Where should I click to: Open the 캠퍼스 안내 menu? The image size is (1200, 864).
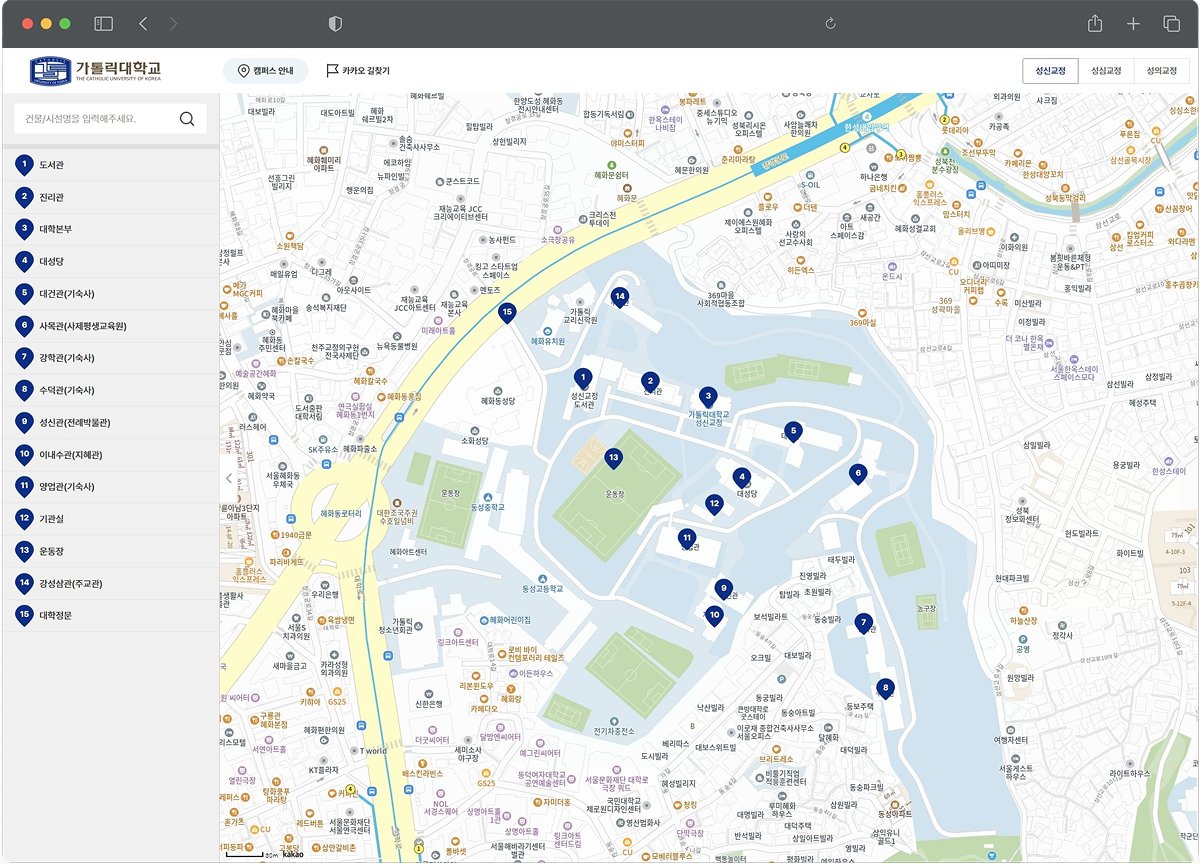pyautogui.click(x=266, y=71)
